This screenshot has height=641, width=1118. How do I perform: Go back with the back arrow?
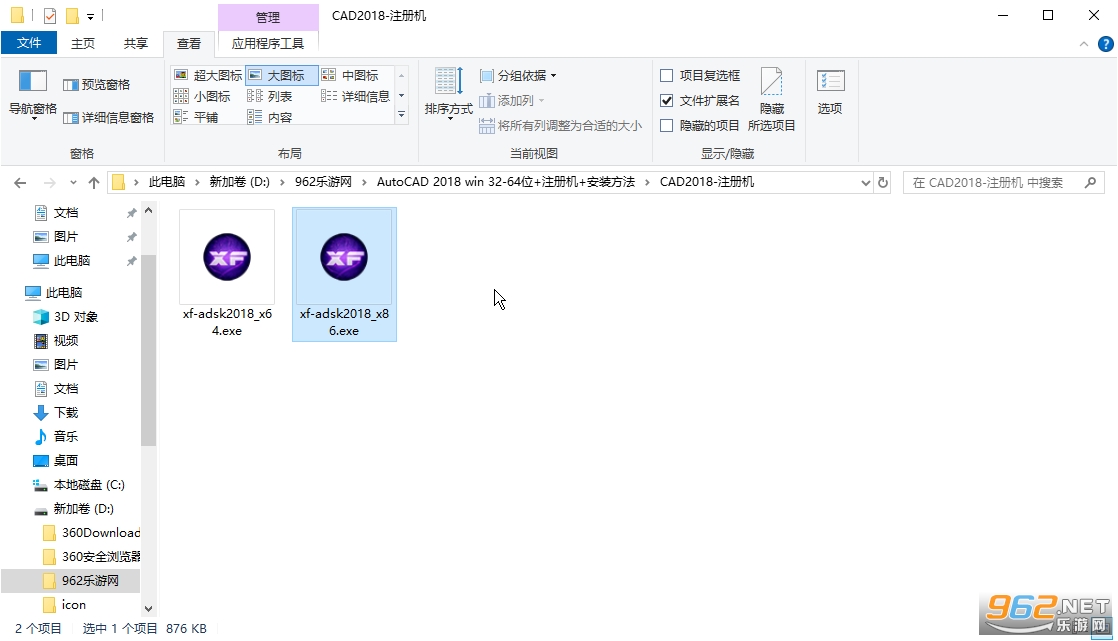20,183
